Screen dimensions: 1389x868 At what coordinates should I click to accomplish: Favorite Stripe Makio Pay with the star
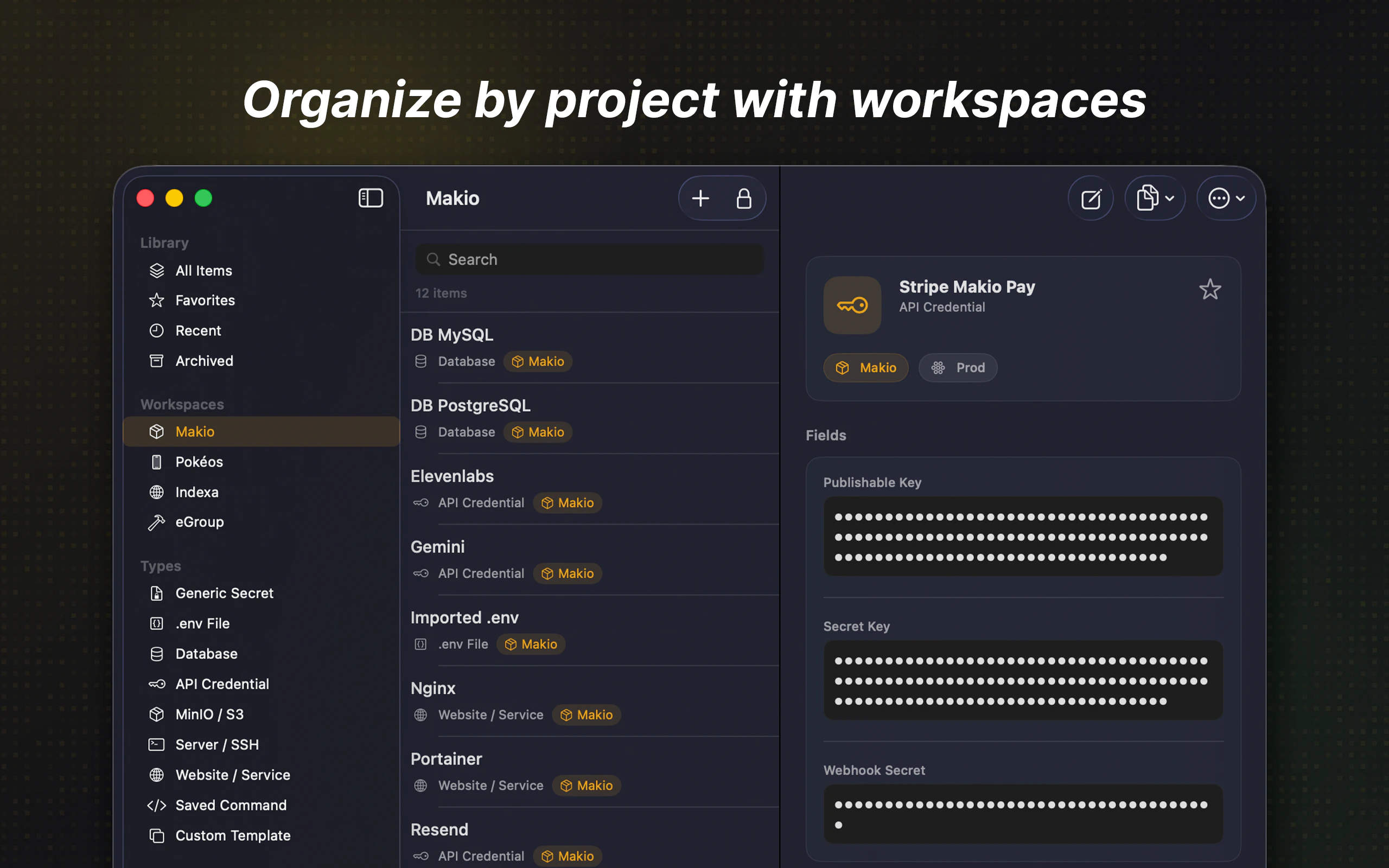click(1210, 289)
